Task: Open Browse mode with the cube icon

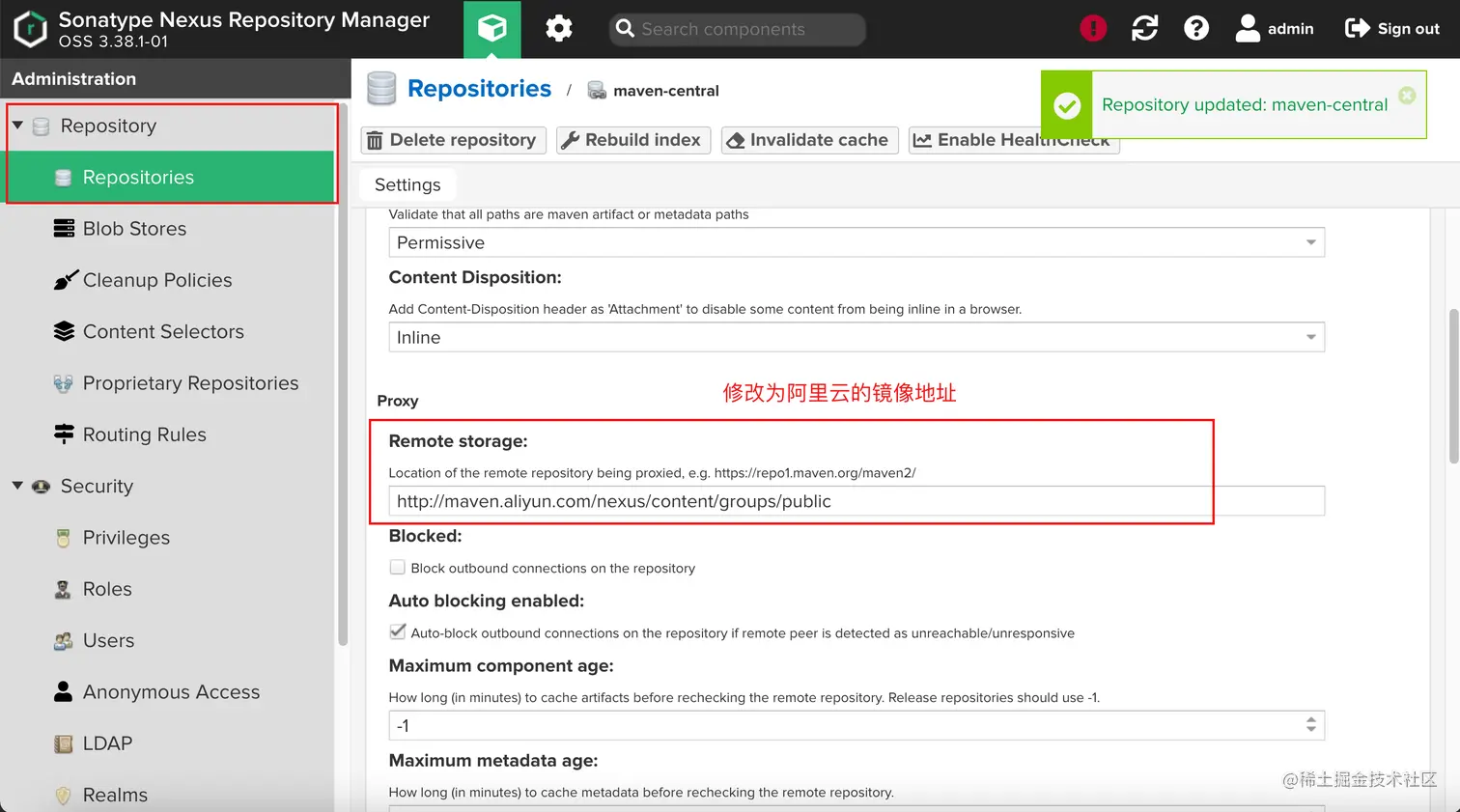Action: point(491,29)
